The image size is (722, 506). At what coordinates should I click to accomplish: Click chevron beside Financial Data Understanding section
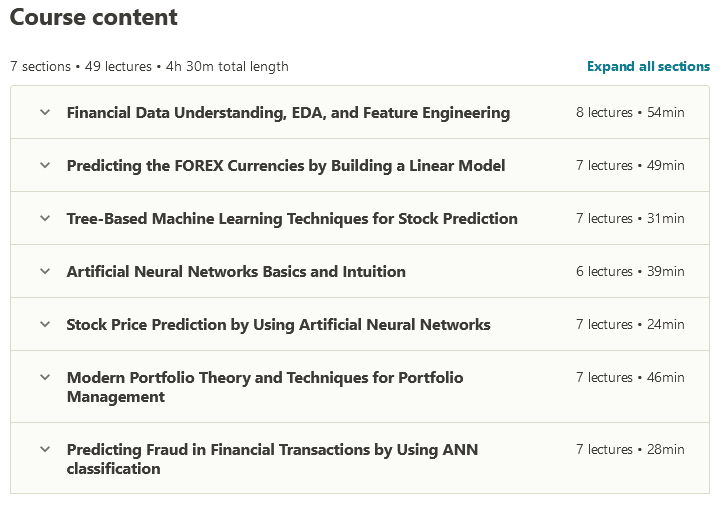coord(45,112)
